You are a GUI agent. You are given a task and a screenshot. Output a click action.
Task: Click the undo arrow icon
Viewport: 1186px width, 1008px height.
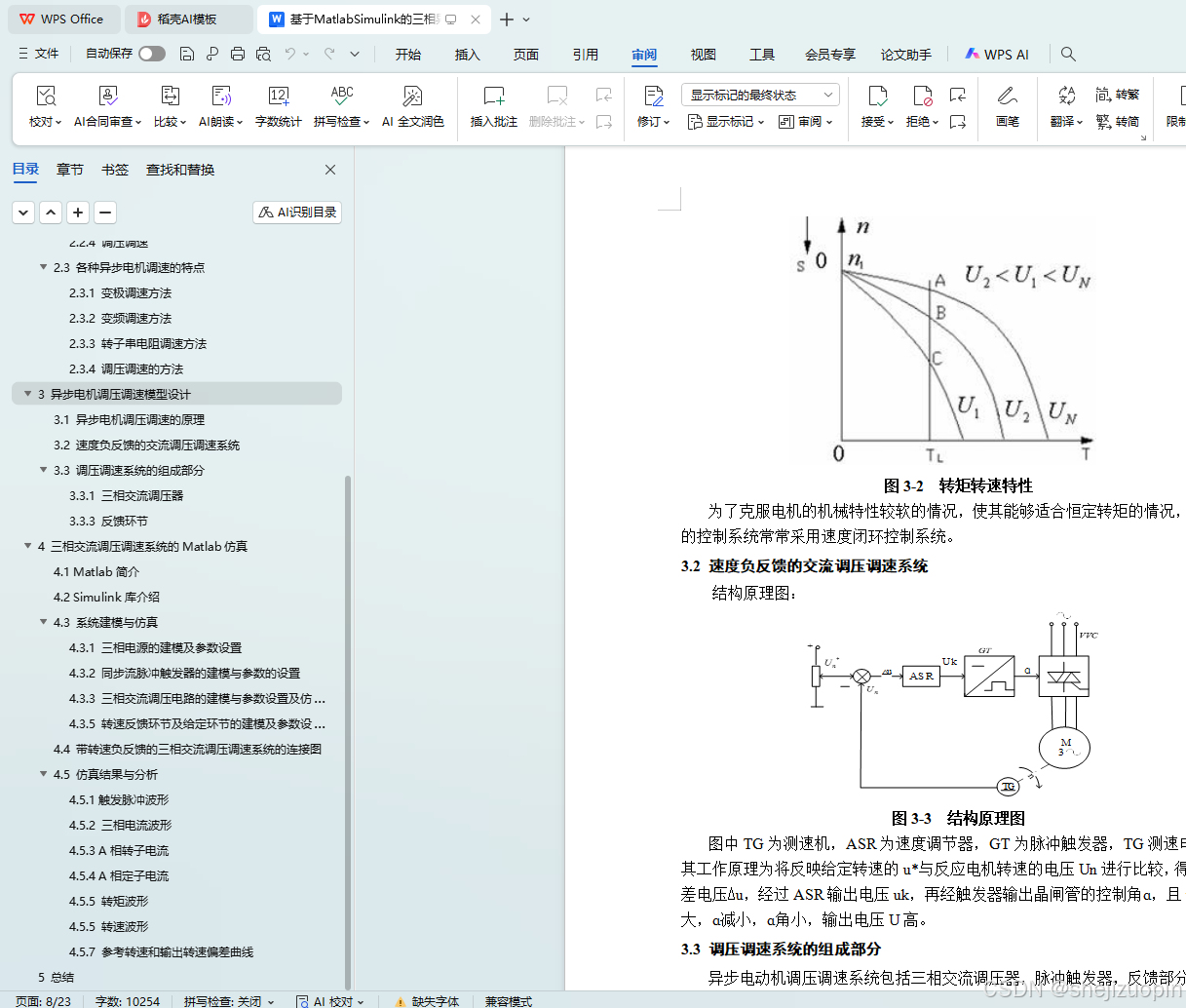click(x=290, y=54)
